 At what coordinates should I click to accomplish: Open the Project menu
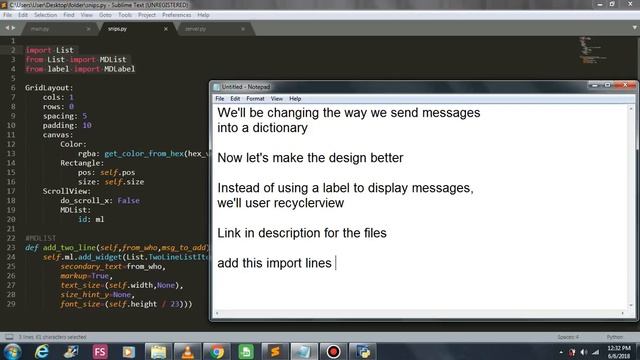click(147, 15)
